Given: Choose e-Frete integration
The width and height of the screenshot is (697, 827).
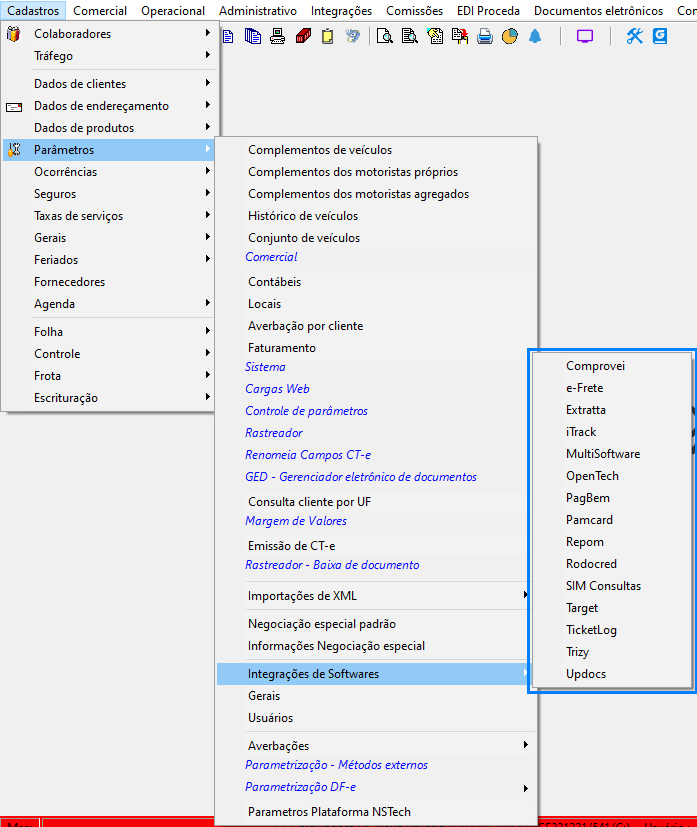Looking at the screenshot, I should tap(612, 388).
